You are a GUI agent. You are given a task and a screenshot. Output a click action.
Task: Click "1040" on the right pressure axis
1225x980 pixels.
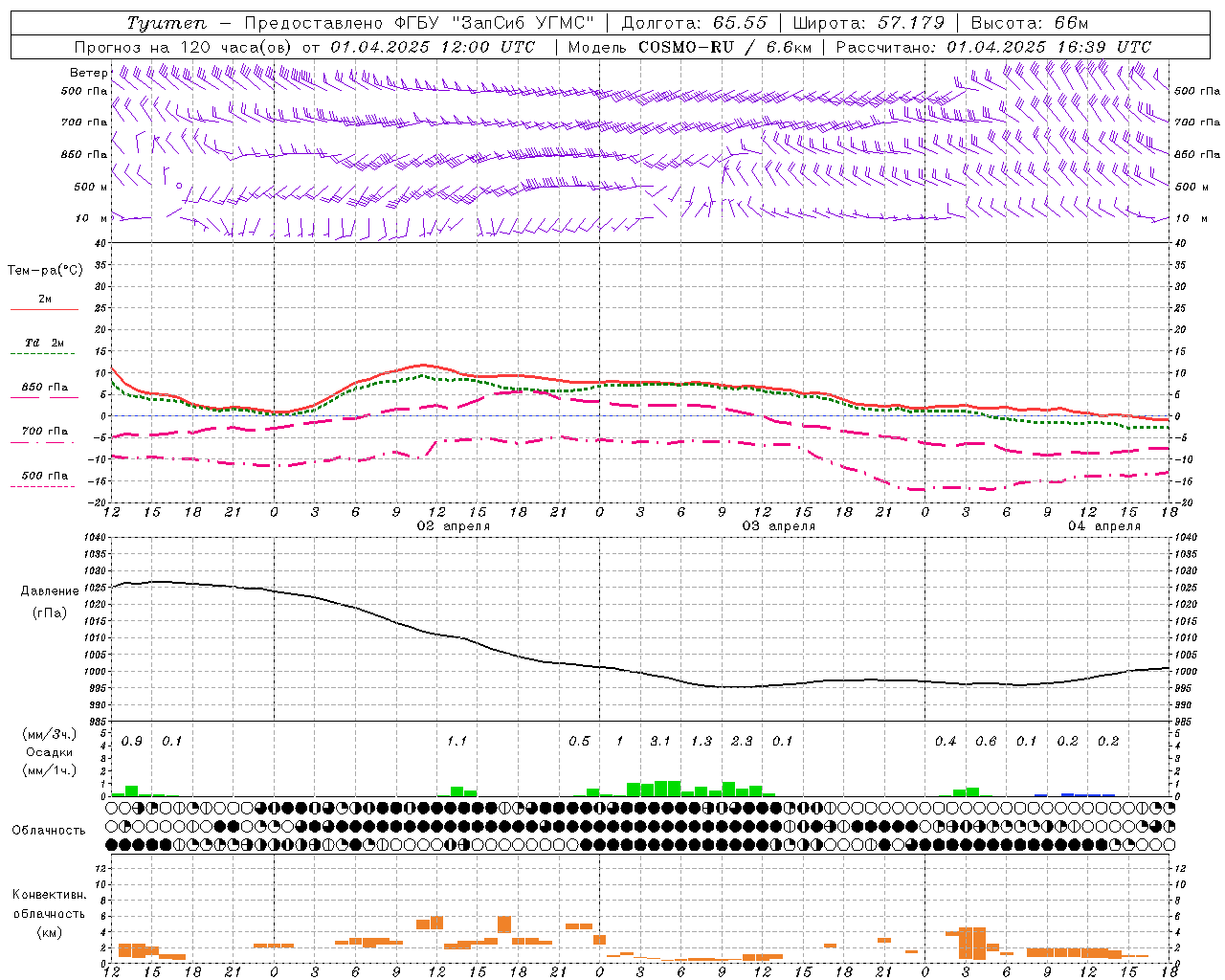[x=1186, y=538]
